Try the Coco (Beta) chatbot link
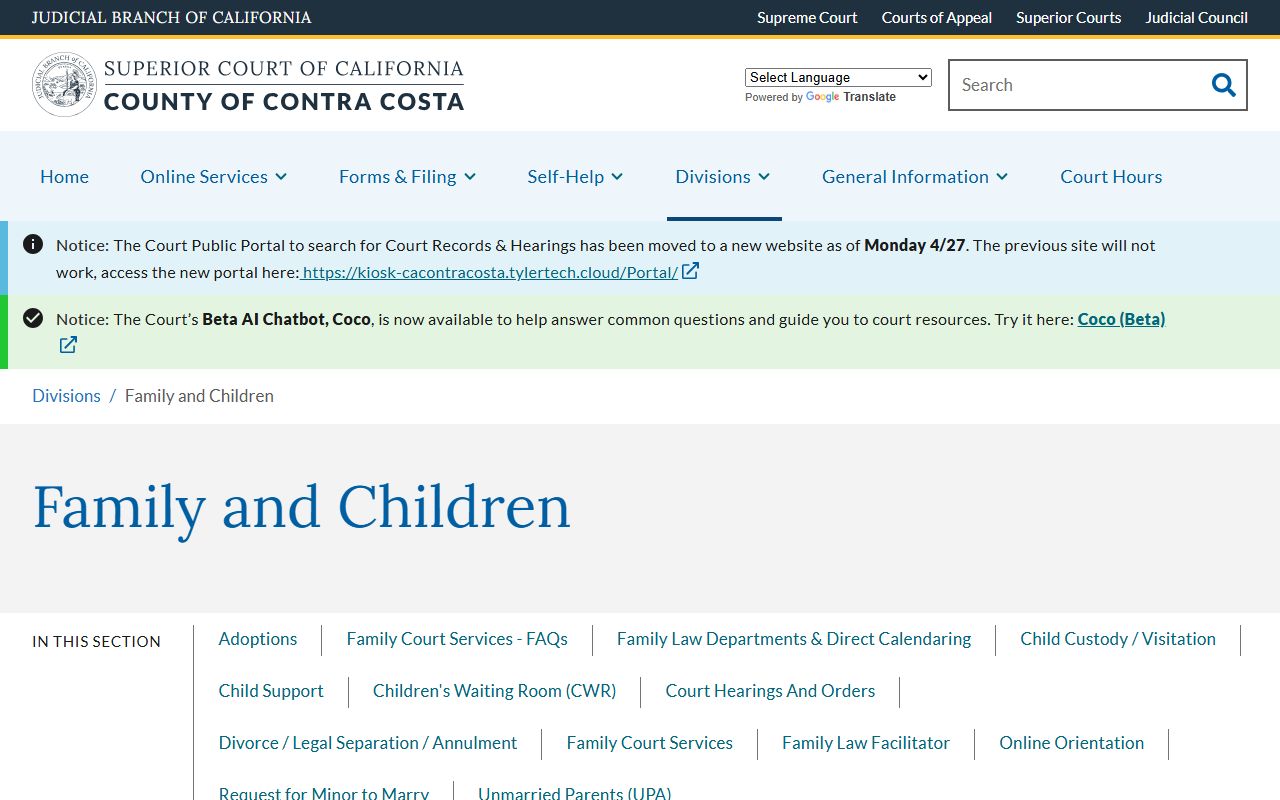The image size is (1280, 800). pyautogui.click(x=1121, y=319)
